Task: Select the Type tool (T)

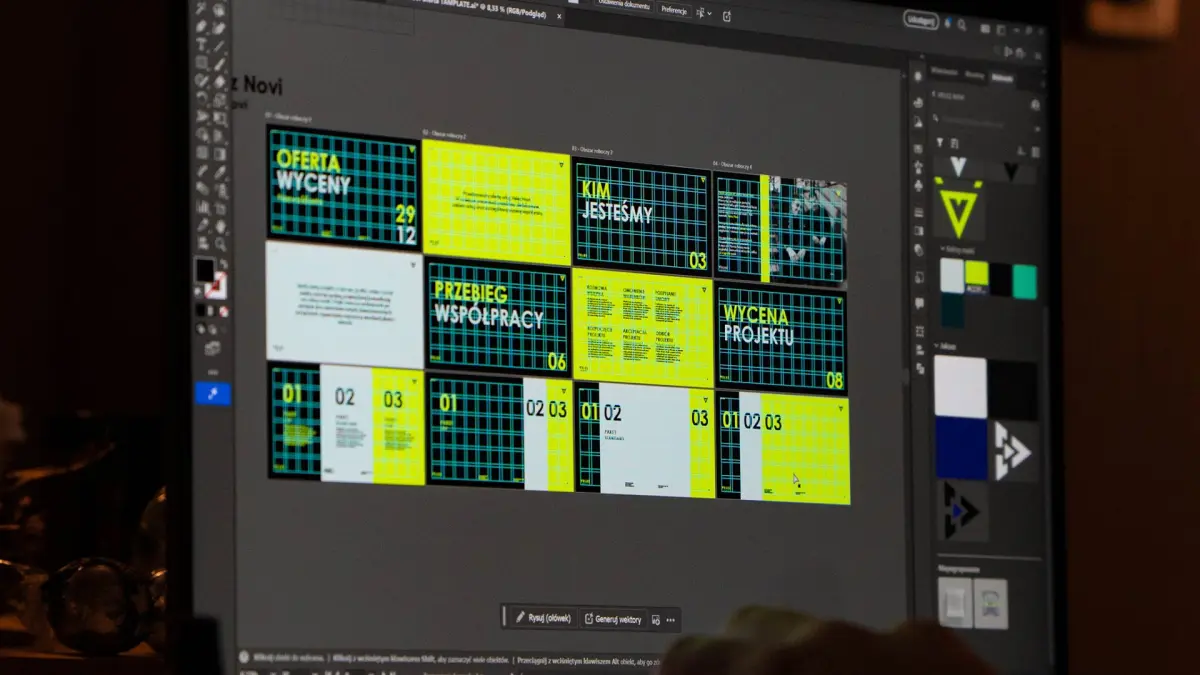Action: click(202, 44)
